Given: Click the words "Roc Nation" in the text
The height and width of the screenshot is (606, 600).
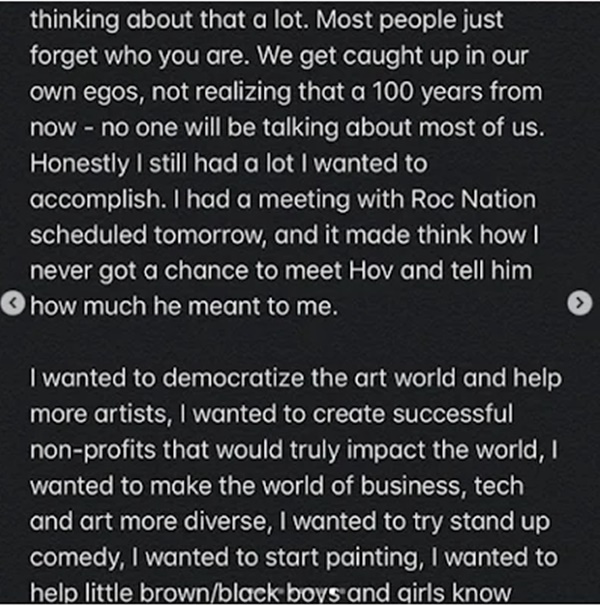Looking at the screenshot, I should tap(478, 199).
